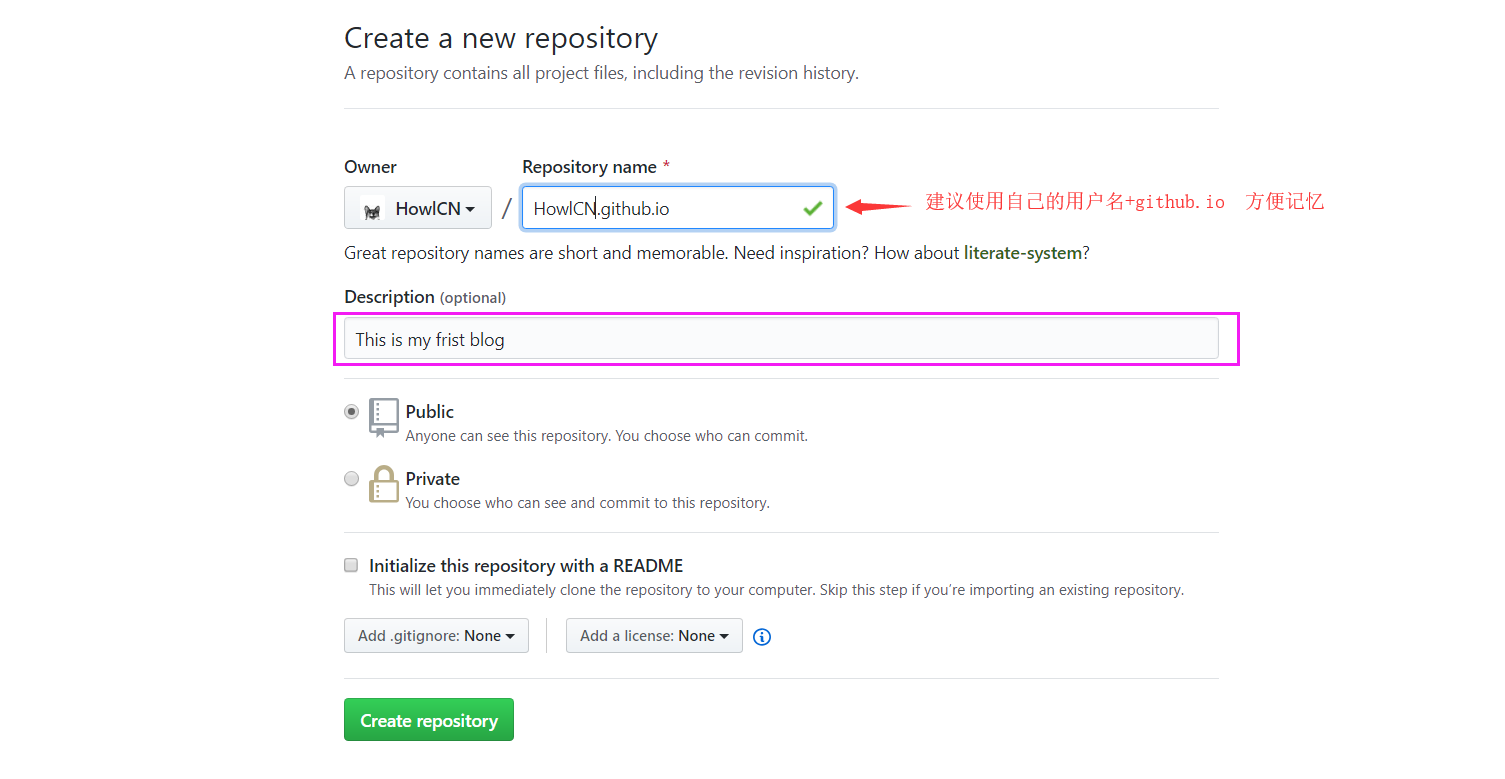Click the Private label text
1505x779 pixels.
pos(433,479)
